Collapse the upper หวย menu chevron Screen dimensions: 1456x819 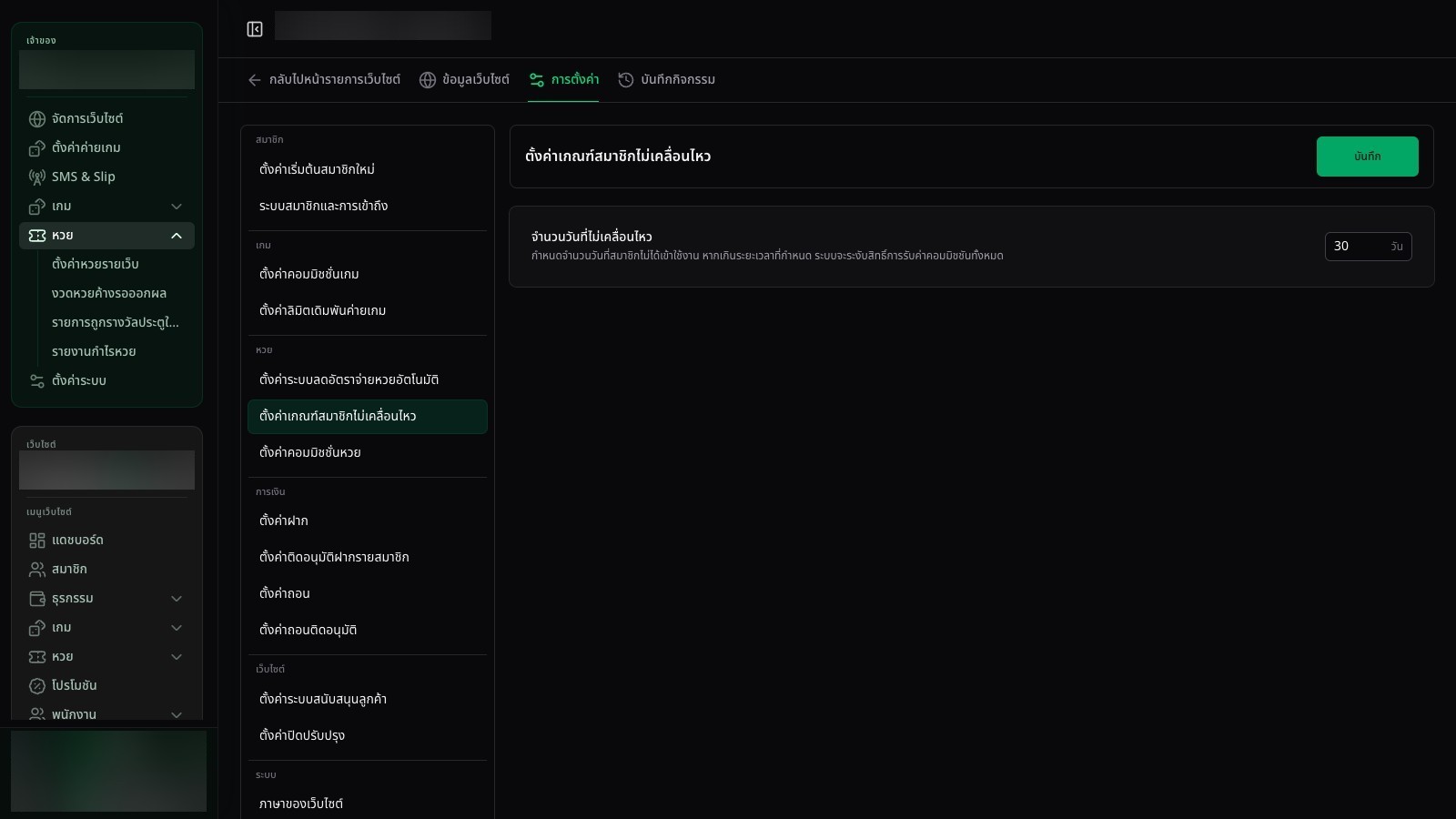click(177, 236)
